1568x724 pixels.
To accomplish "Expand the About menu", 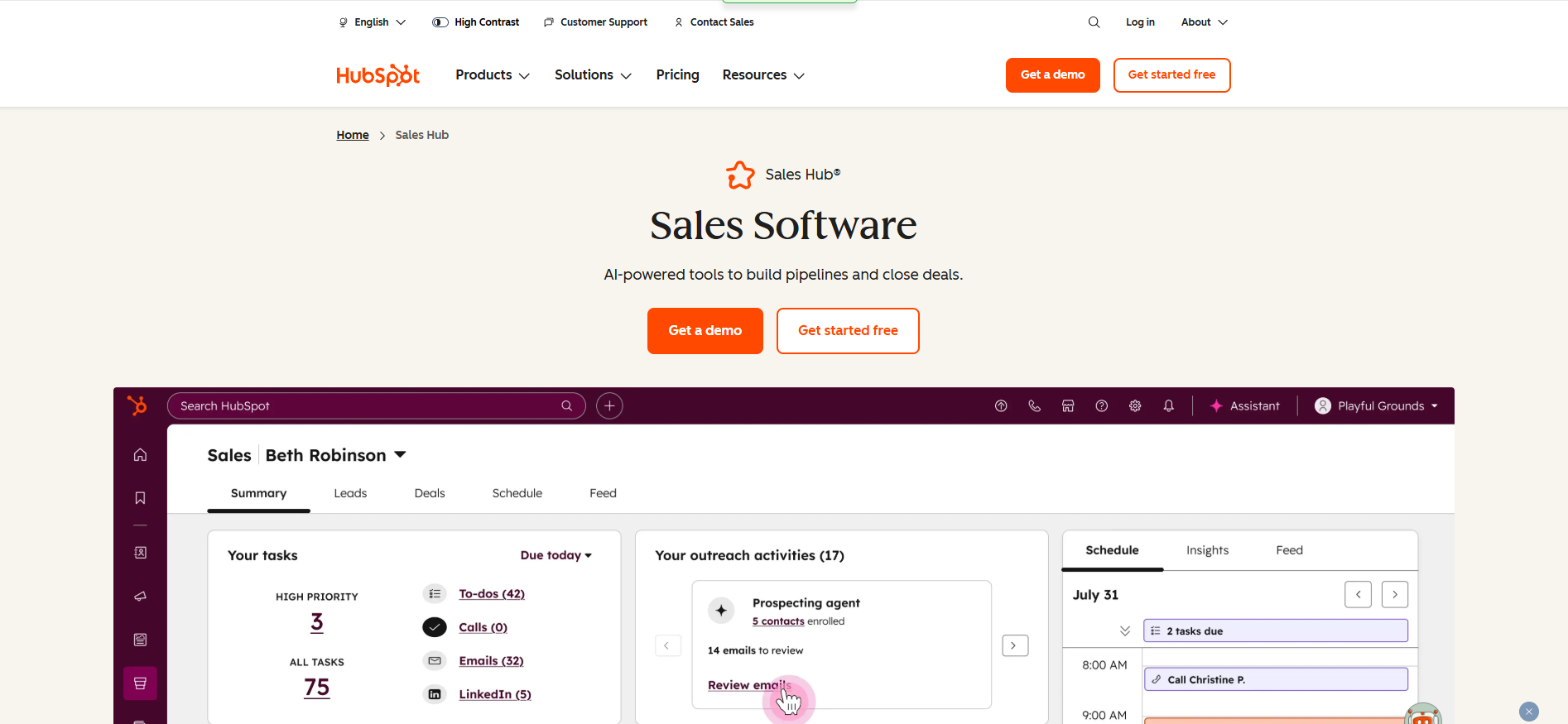I will pos(1205,22).
